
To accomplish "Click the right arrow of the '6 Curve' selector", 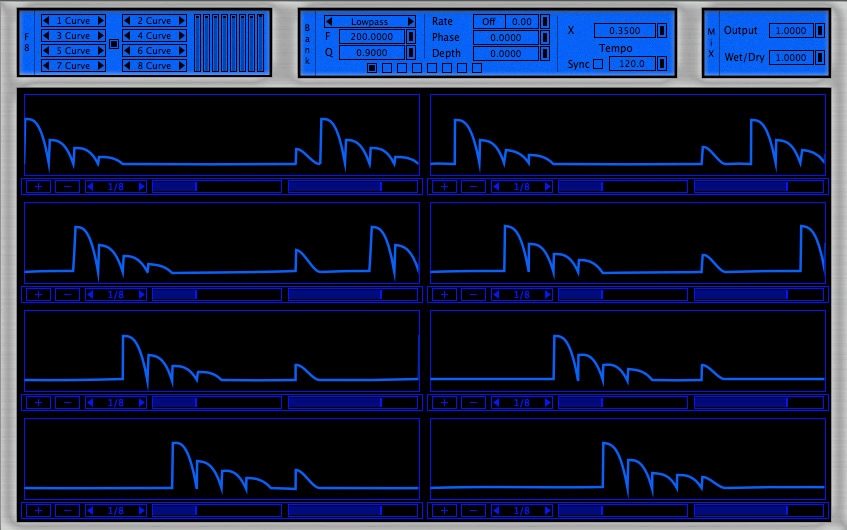I will point(182,51).
